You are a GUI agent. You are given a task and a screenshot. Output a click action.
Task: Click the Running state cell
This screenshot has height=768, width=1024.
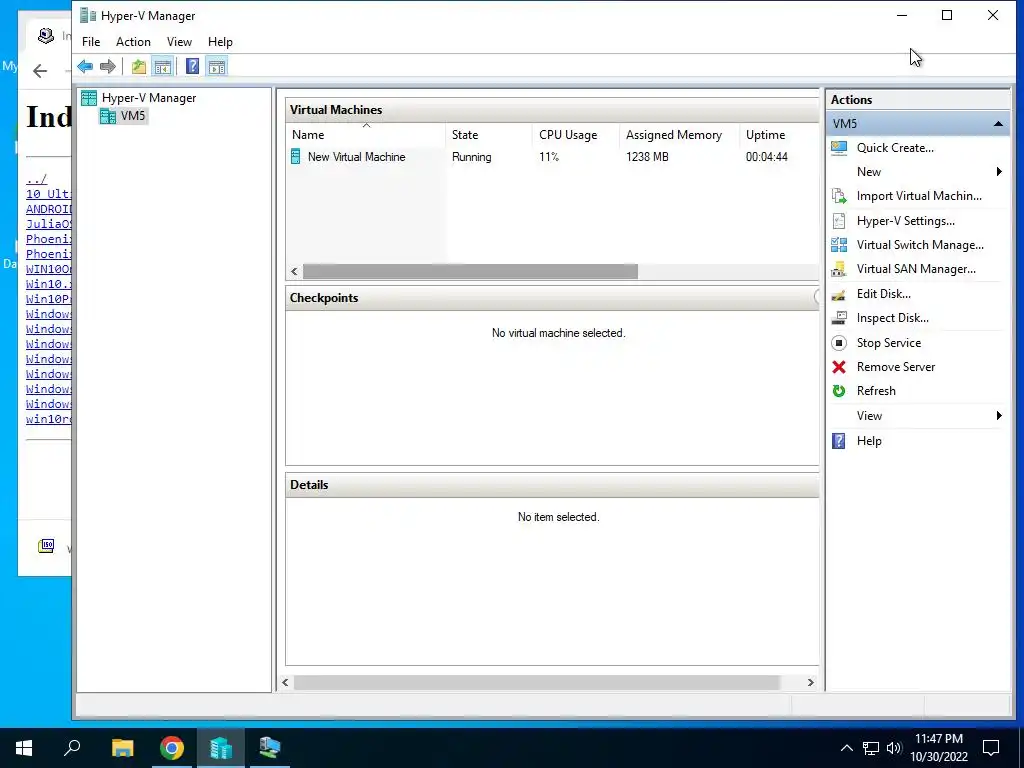coord(472,157)
